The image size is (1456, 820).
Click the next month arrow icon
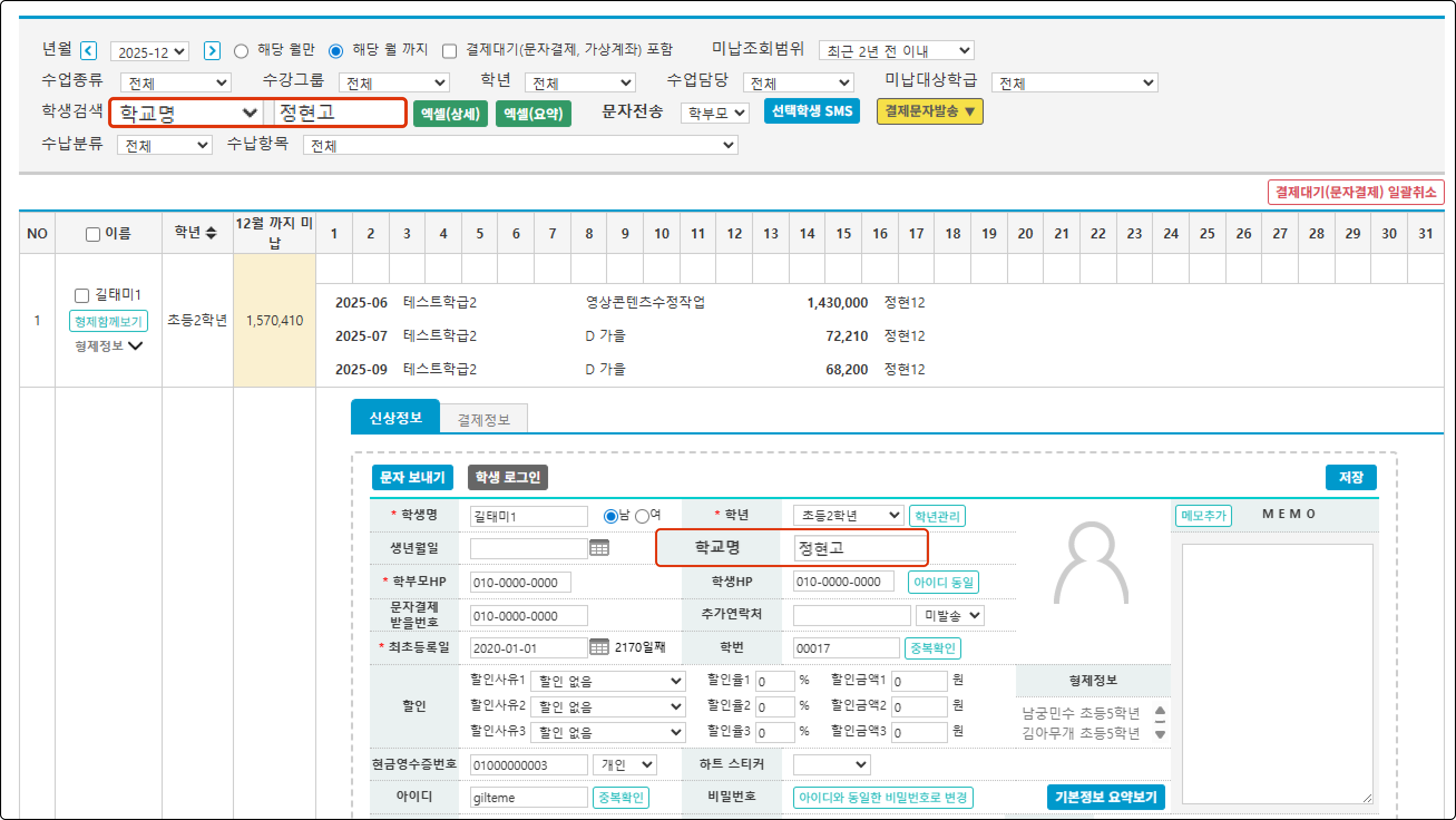point(212,51)
